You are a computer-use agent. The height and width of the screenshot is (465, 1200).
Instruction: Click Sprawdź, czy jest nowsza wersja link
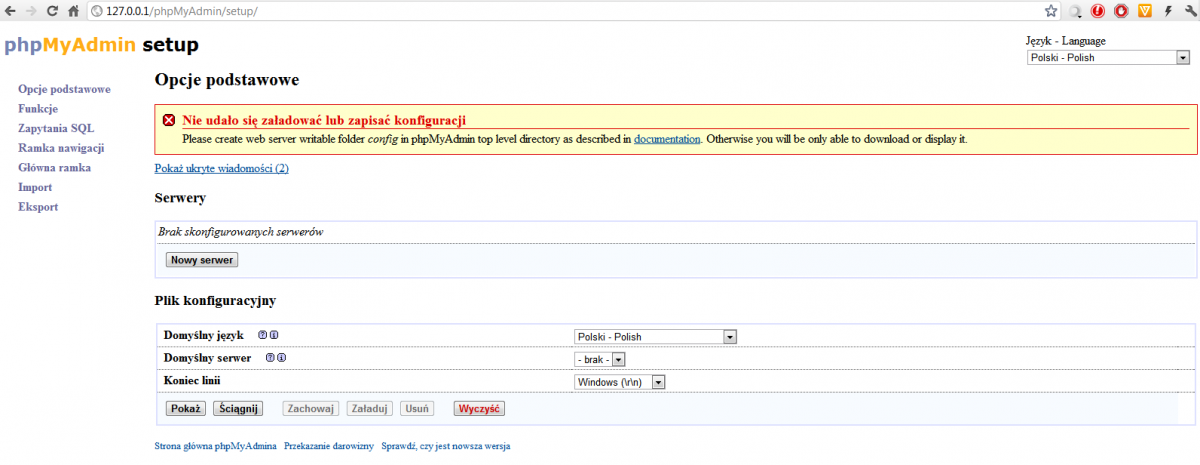(446, 445)
